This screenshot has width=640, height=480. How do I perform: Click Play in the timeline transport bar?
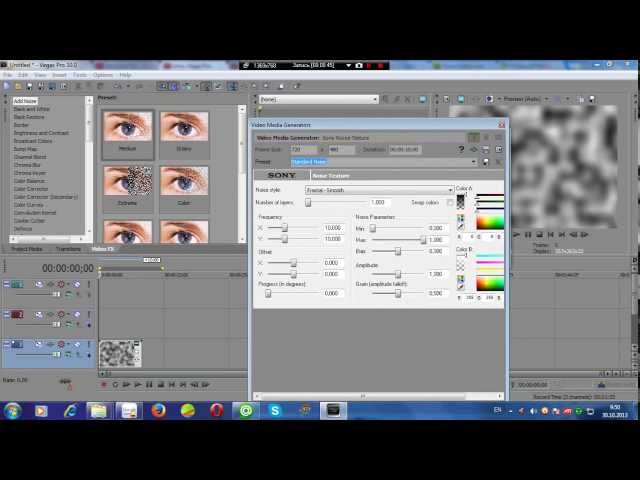pos(138,384)
